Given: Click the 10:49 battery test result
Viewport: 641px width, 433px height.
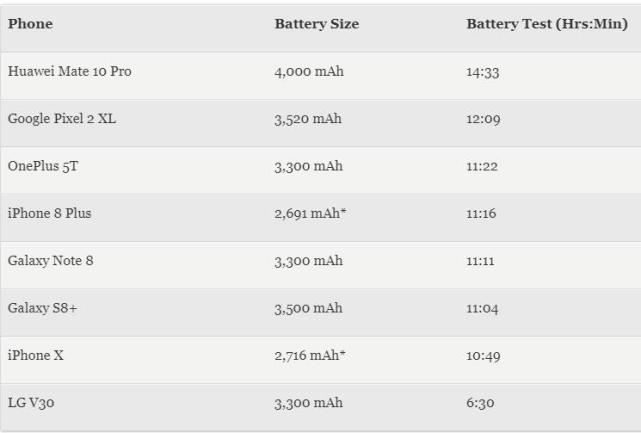Looking at the screenshot, I should [483, 356].
